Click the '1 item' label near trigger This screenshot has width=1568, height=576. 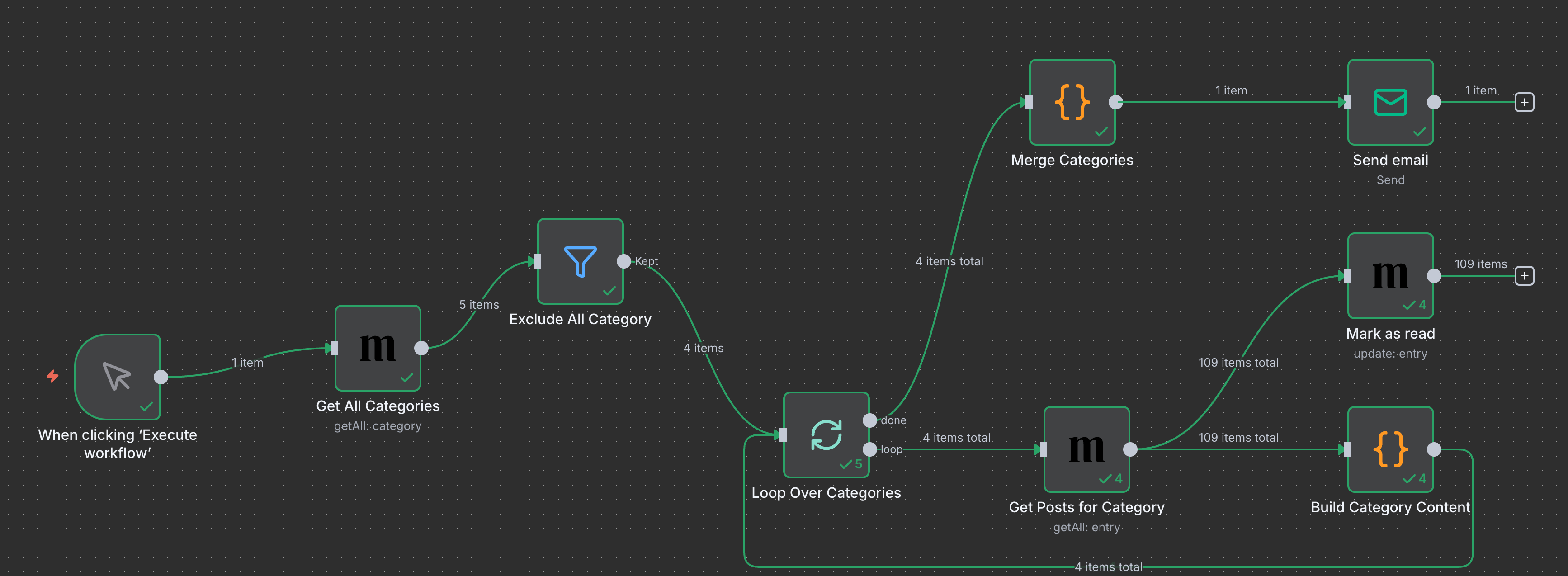(x=247, y=362)
